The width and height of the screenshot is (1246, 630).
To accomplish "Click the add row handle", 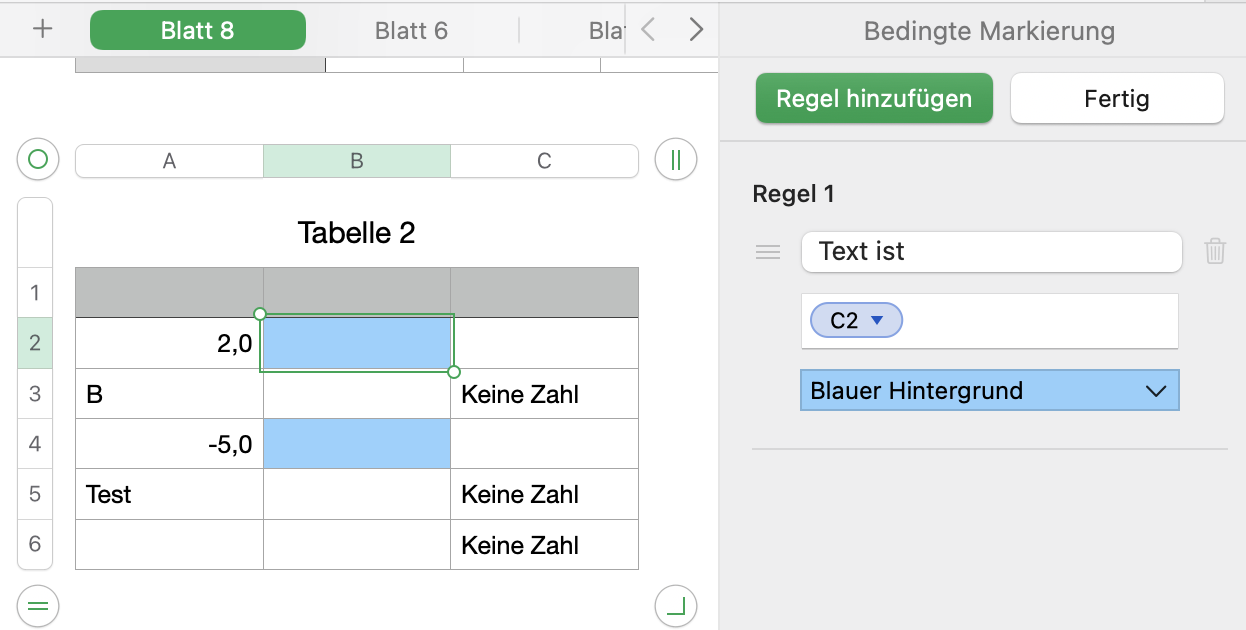I will [x=38, y=605].
